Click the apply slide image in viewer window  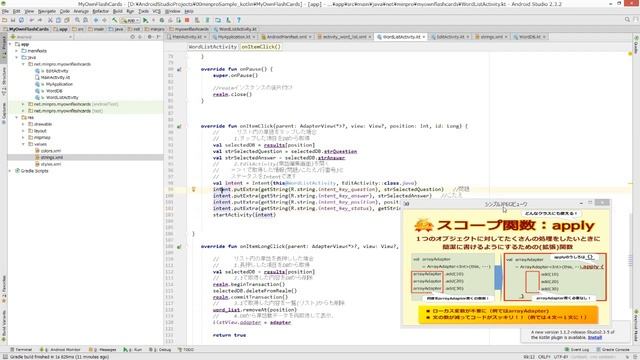click(506, 267)
